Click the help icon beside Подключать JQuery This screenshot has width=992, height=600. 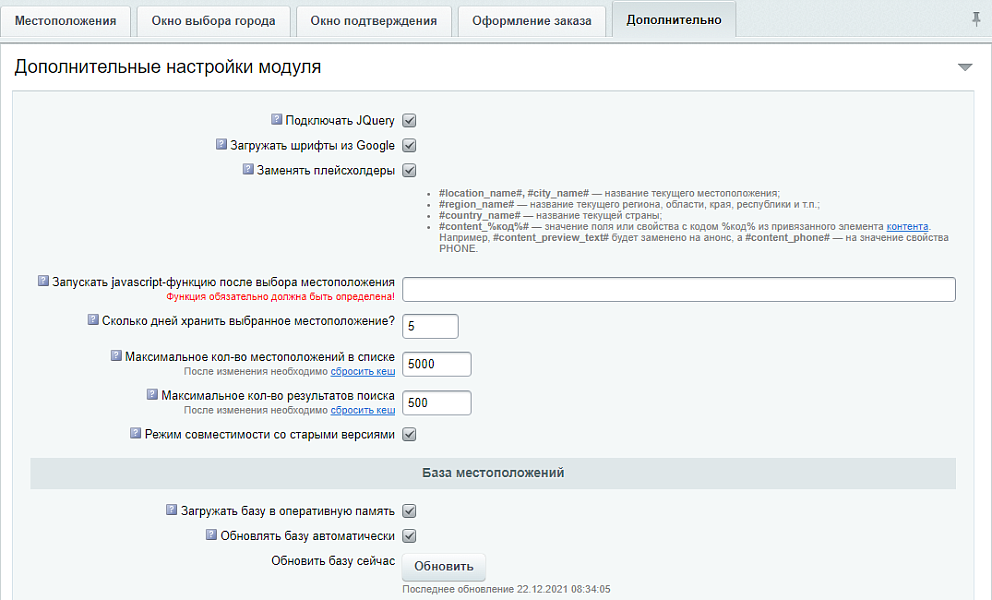click(x=278, y=119)
